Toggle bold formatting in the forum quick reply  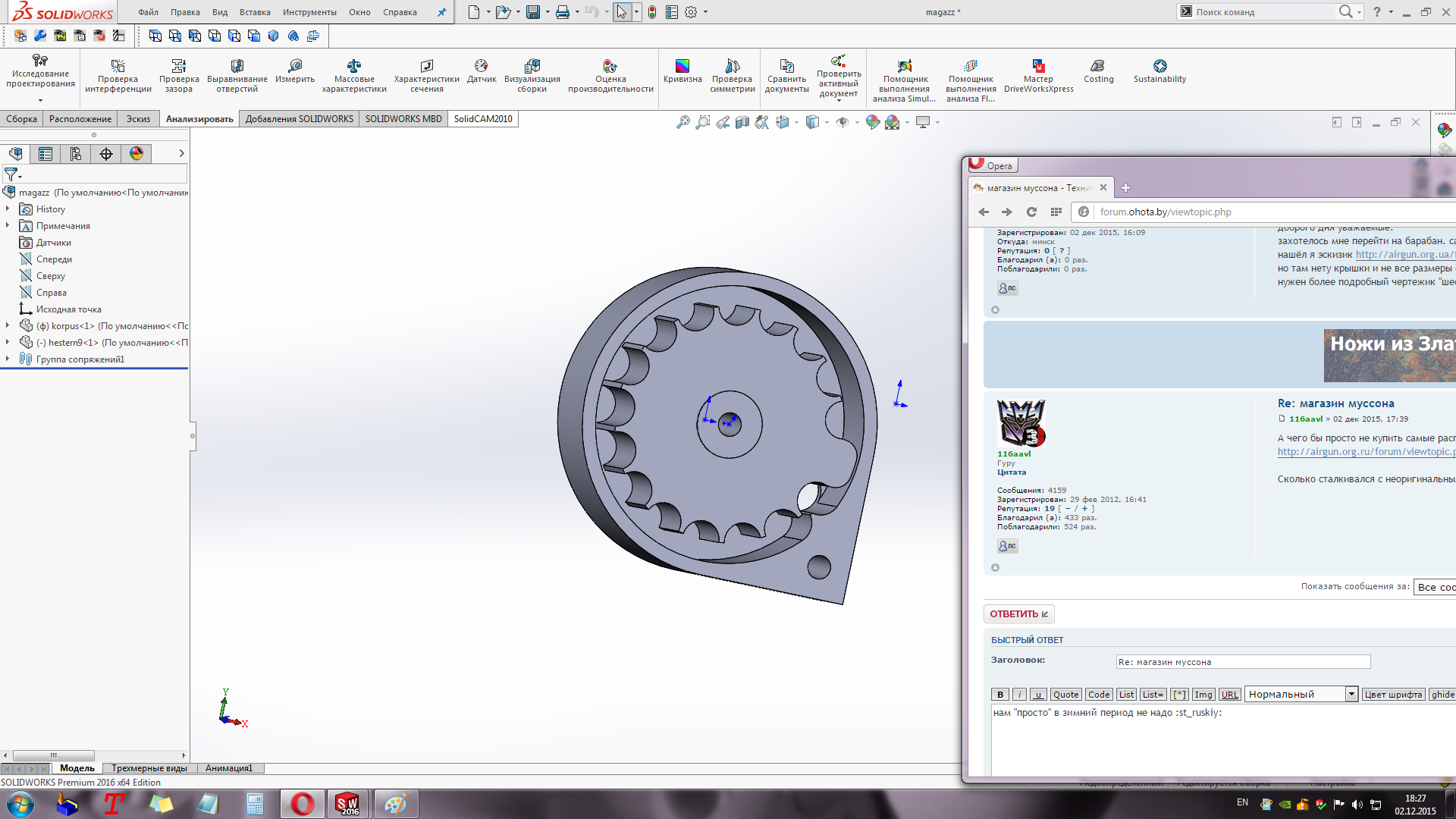tap(1000, 695)
